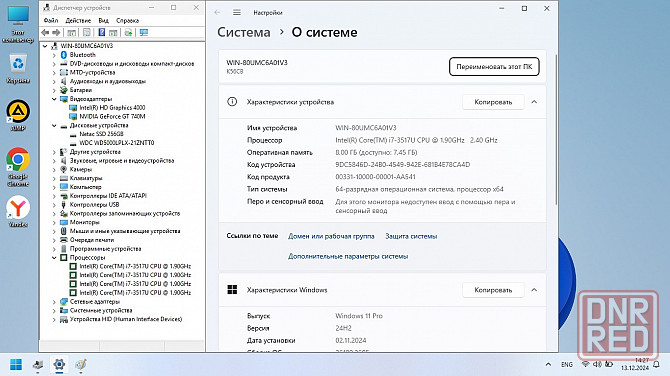Click the product code 00331-10000-00001-AA541
The height and width of the screenshot is (376, 670).
(x=375, y=177)
